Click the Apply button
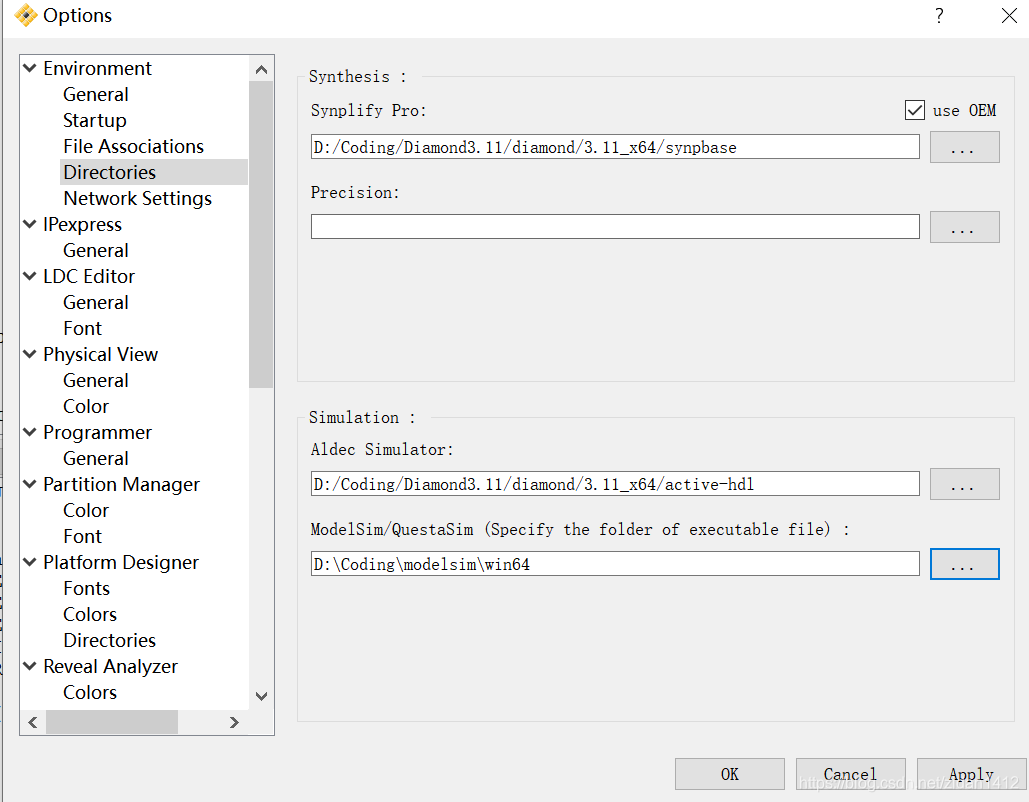 point(971,774)
